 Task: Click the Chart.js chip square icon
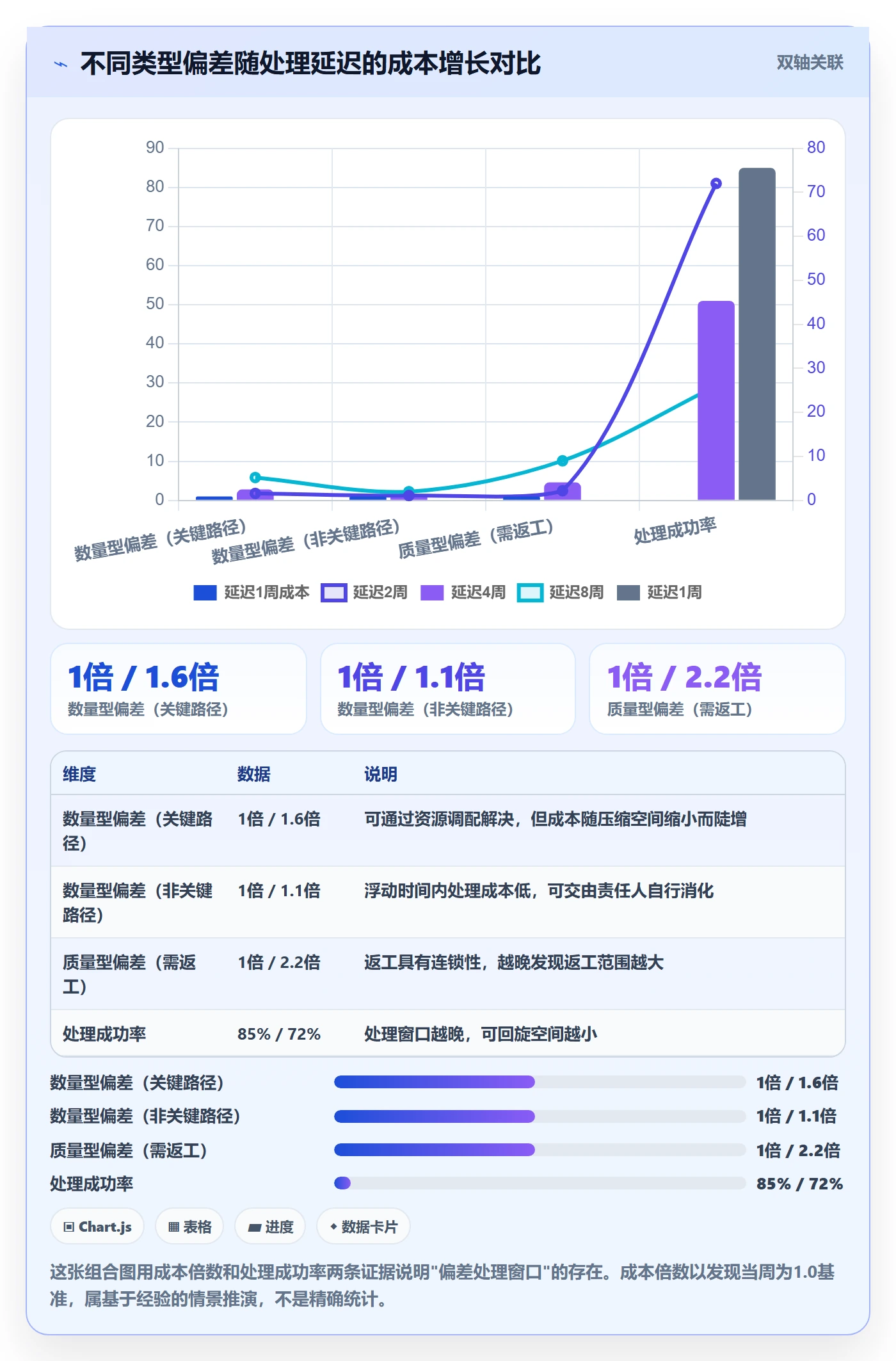[69, 1227]
